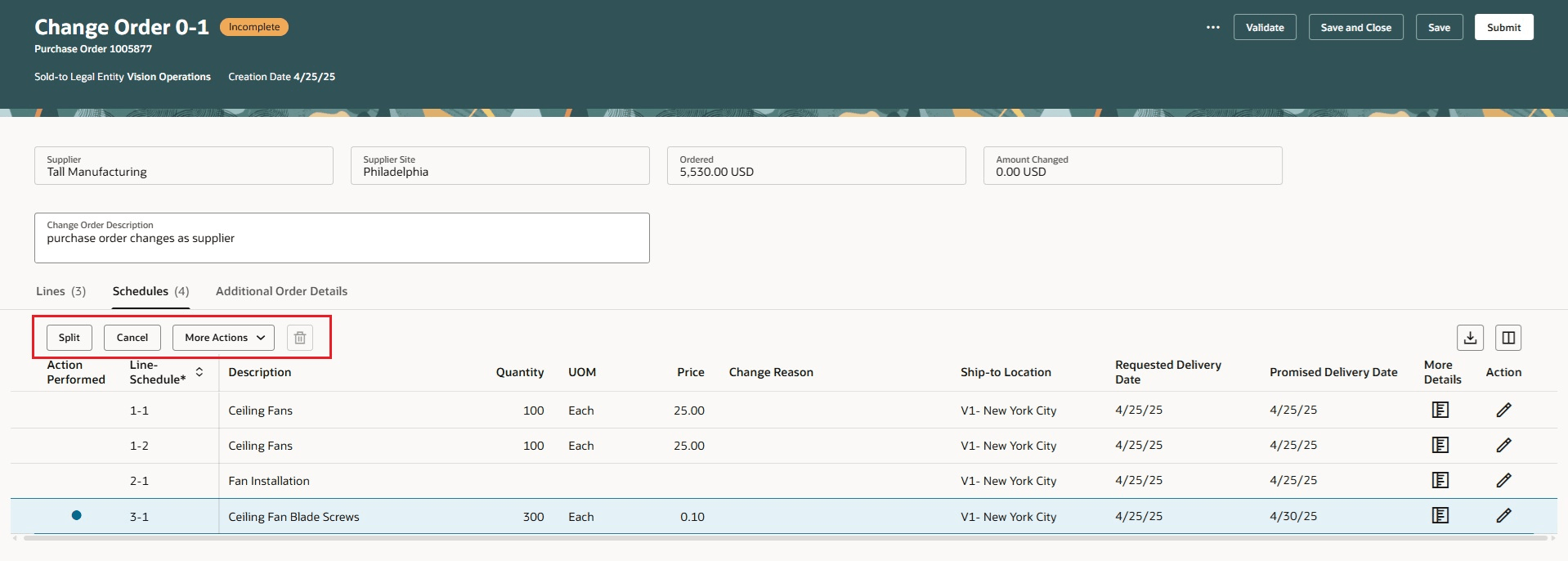
Task: Open more details for schedule 1-2
Action: click(x=1440, y=445)
